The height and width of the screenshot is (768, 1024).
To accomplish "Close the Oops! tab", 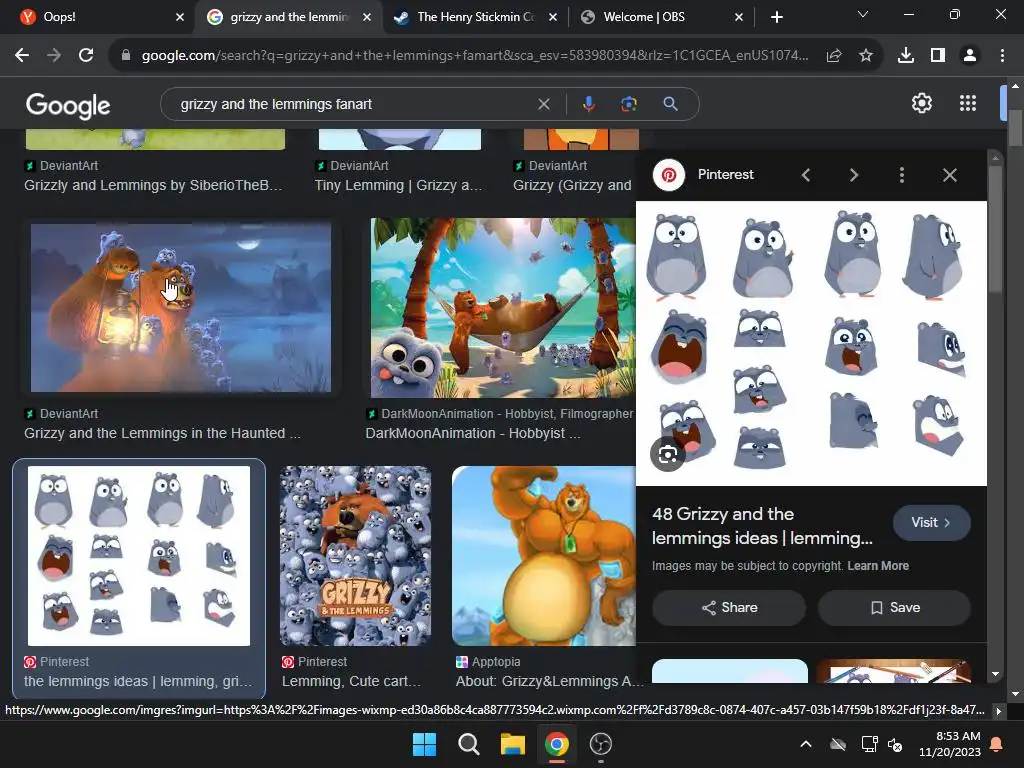I will pyautogui.click(x=180, y=17).
